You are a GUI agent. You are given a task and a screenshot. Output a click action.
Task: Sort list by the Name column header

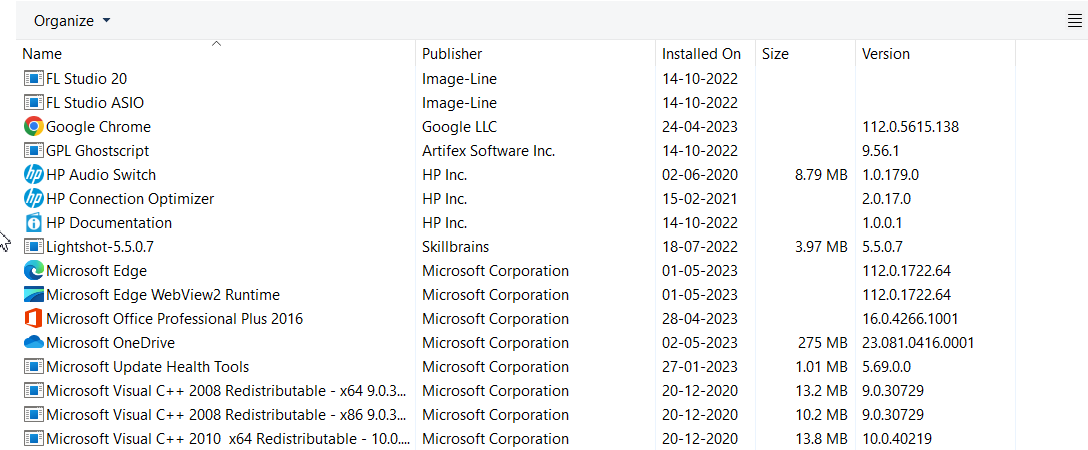tap(42, 54)
